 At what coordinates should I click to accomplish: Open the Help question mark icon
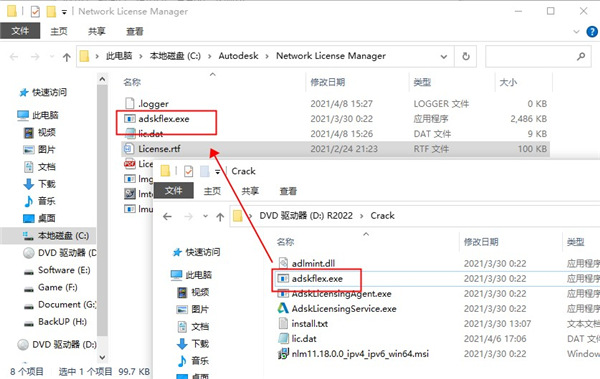coord(592,32)
